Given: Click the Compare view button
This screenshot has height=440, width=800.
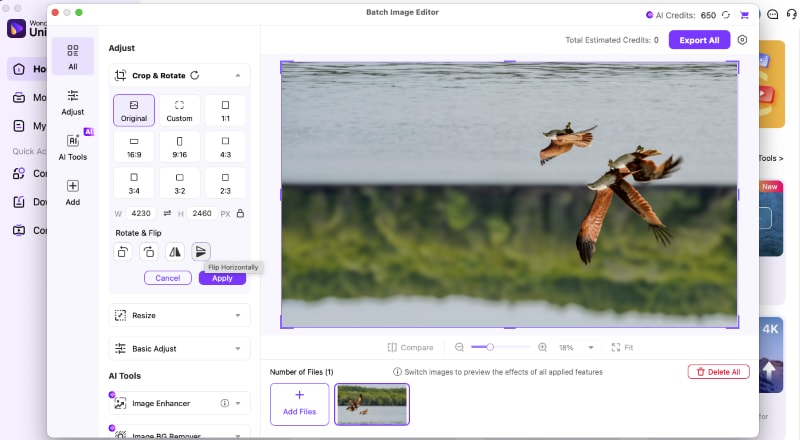Looking at the screenshot, I should point(411,348).
